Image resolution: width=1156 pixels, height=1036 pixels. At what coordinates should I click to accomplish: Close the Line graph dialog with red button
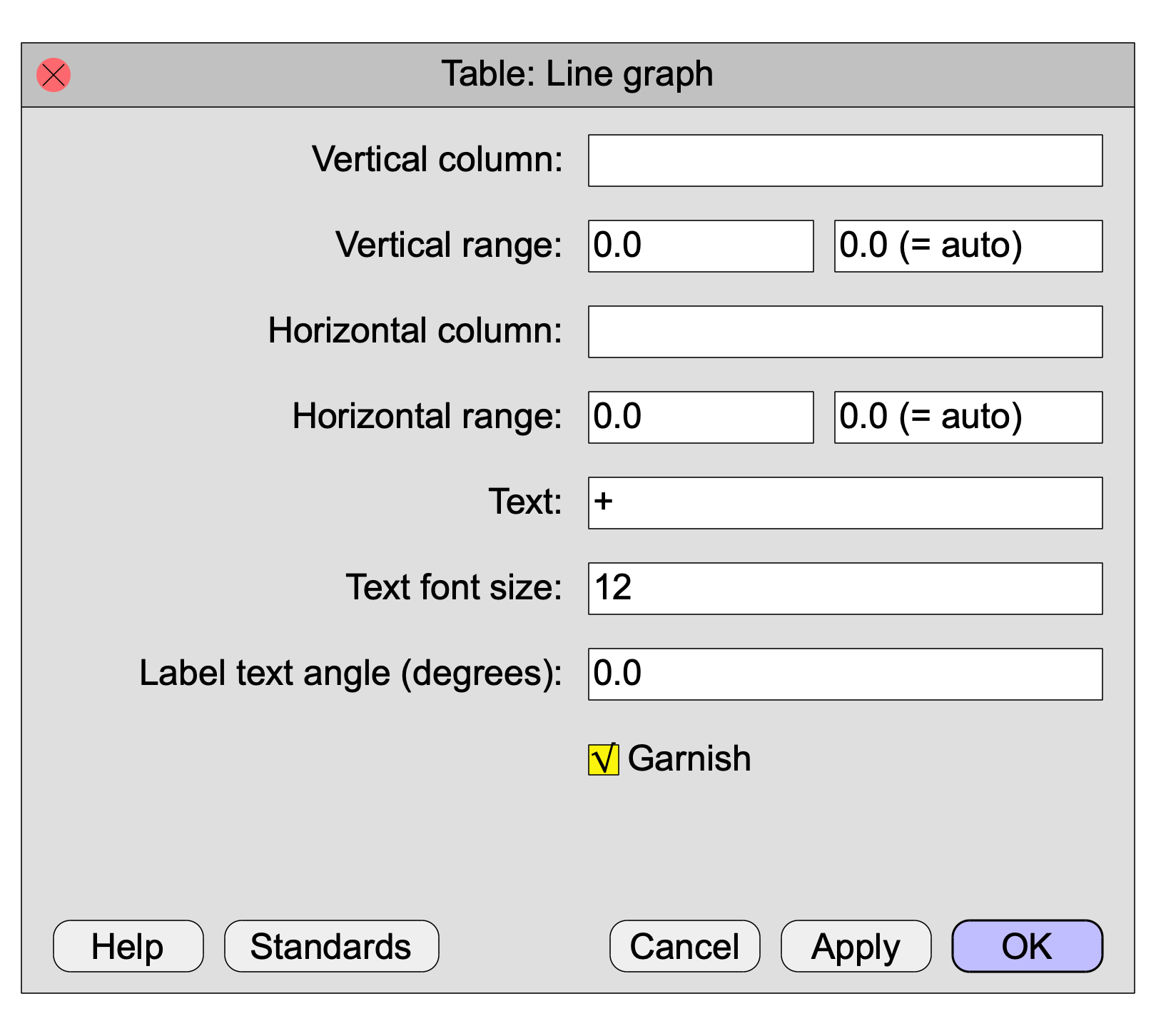click(54, 75)
